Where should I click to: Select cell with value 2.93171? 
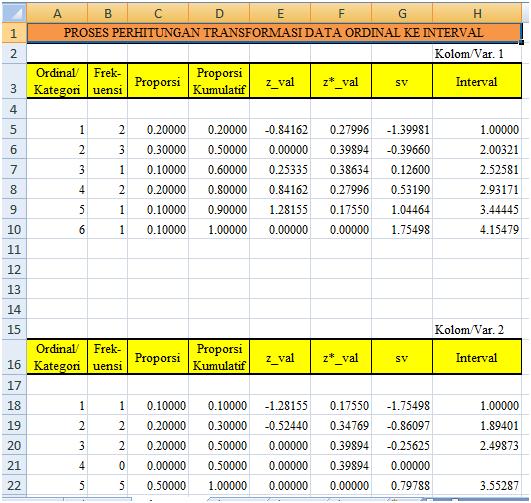point(477,189)
